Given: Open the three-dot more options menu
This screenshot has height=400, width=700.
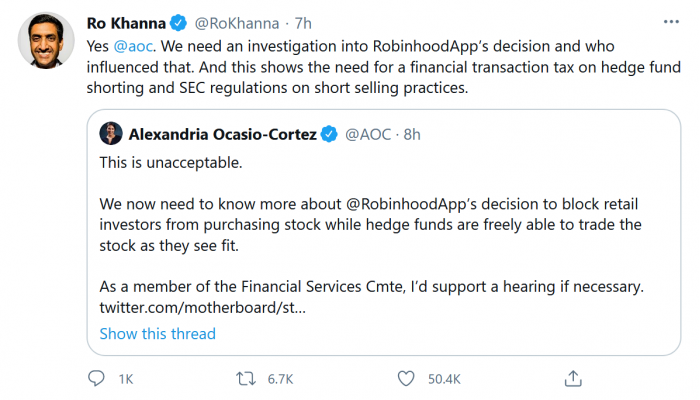Looking at the screenshot, I should pos(671,20).
